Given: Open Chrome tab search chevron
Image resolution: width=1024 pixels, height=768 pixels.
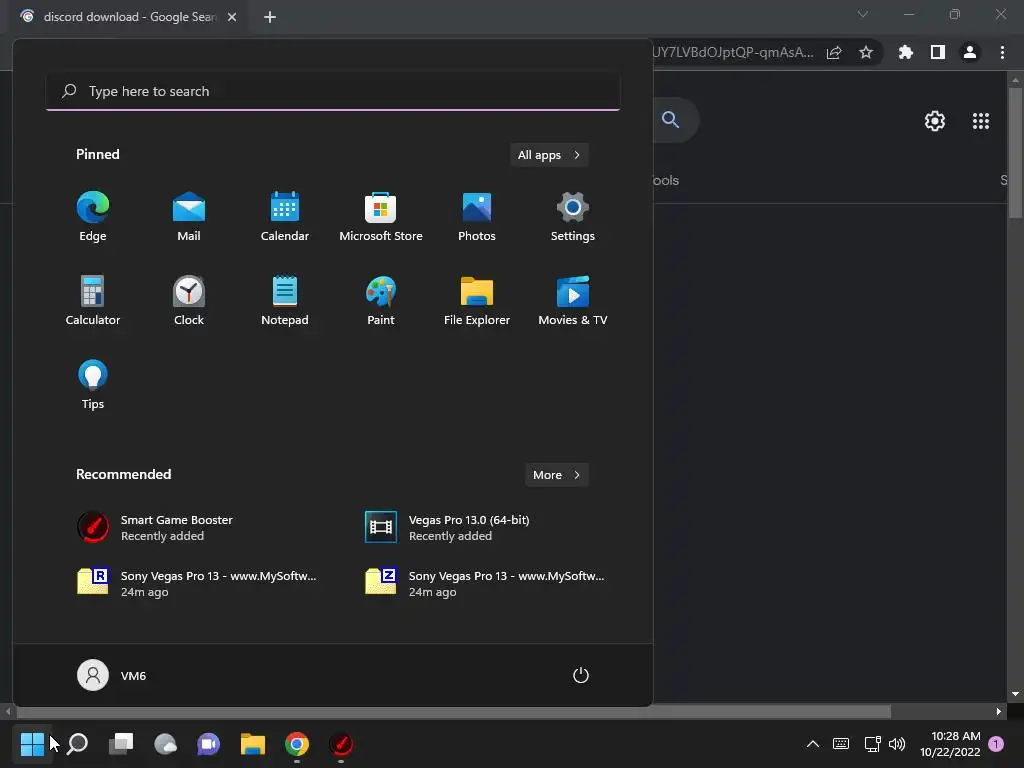Looking at the screenshot, I should point(863,14).
